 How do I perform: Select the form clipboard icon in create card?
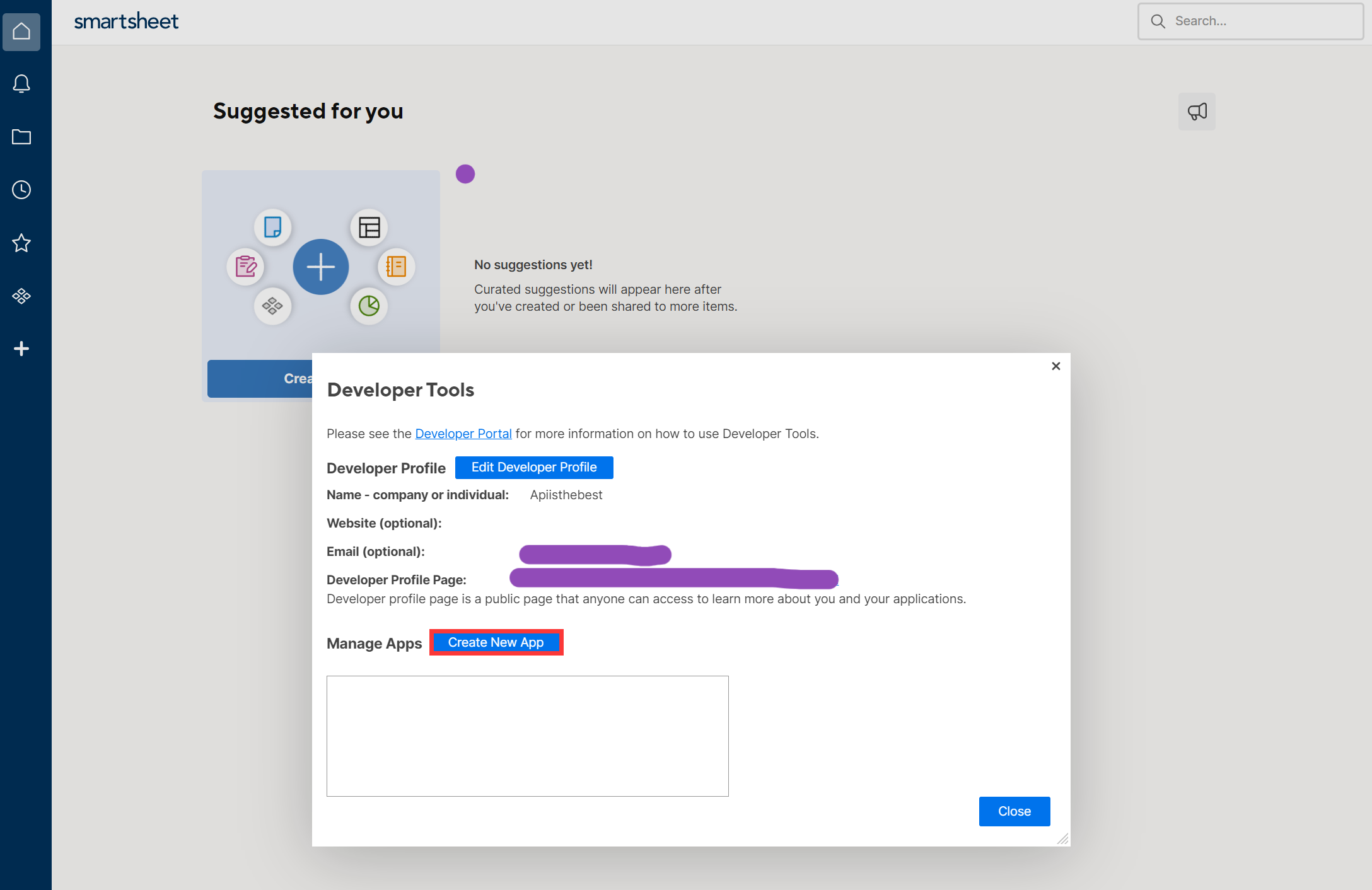tap(245, 267)
